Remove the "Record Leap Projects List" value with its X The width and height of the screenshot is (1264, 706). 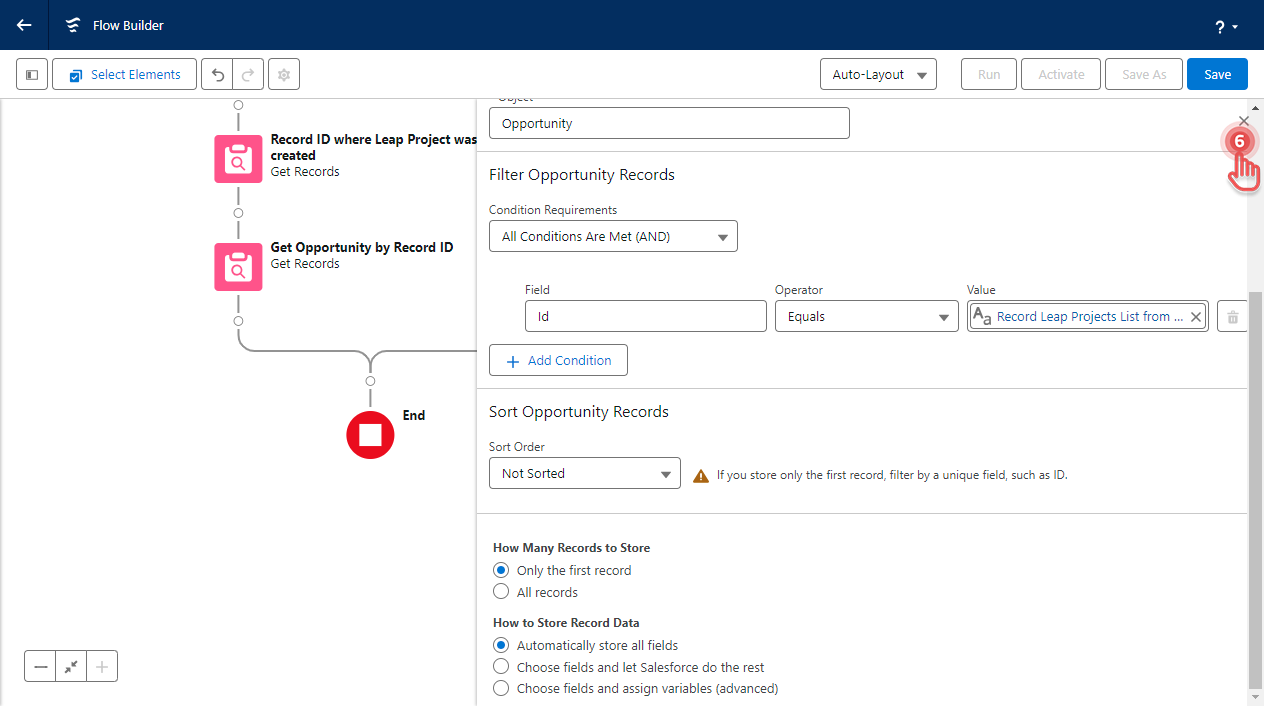click(1195, 316)
